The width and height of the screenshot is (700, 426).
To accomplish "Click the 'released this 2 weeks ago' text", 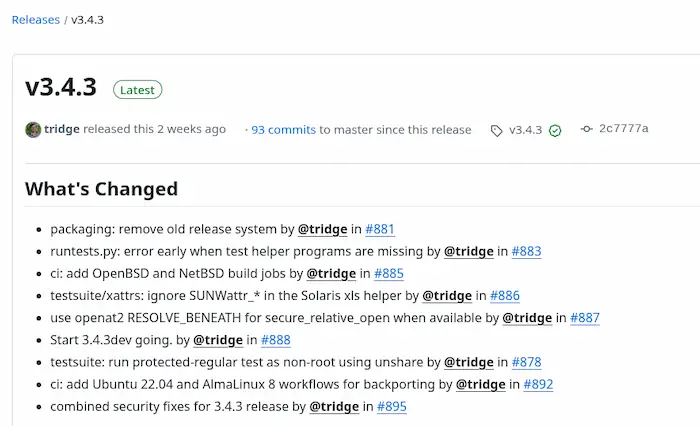I will [154, 129].
